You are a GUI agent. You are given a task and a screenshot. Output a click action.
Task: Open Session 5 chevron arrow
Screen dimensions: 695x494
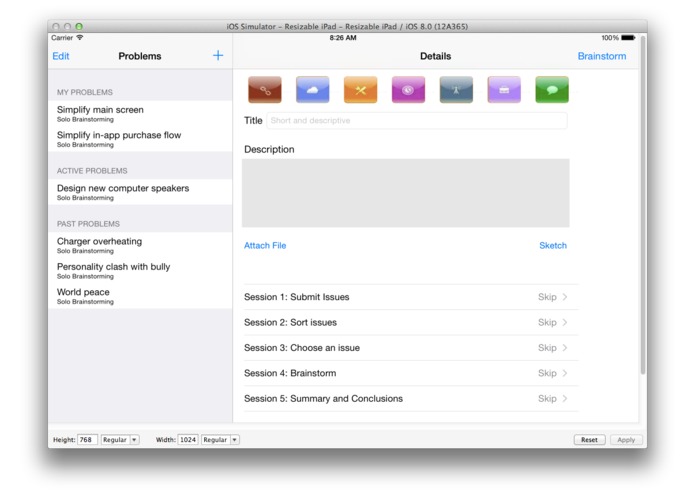coord(565,398)
